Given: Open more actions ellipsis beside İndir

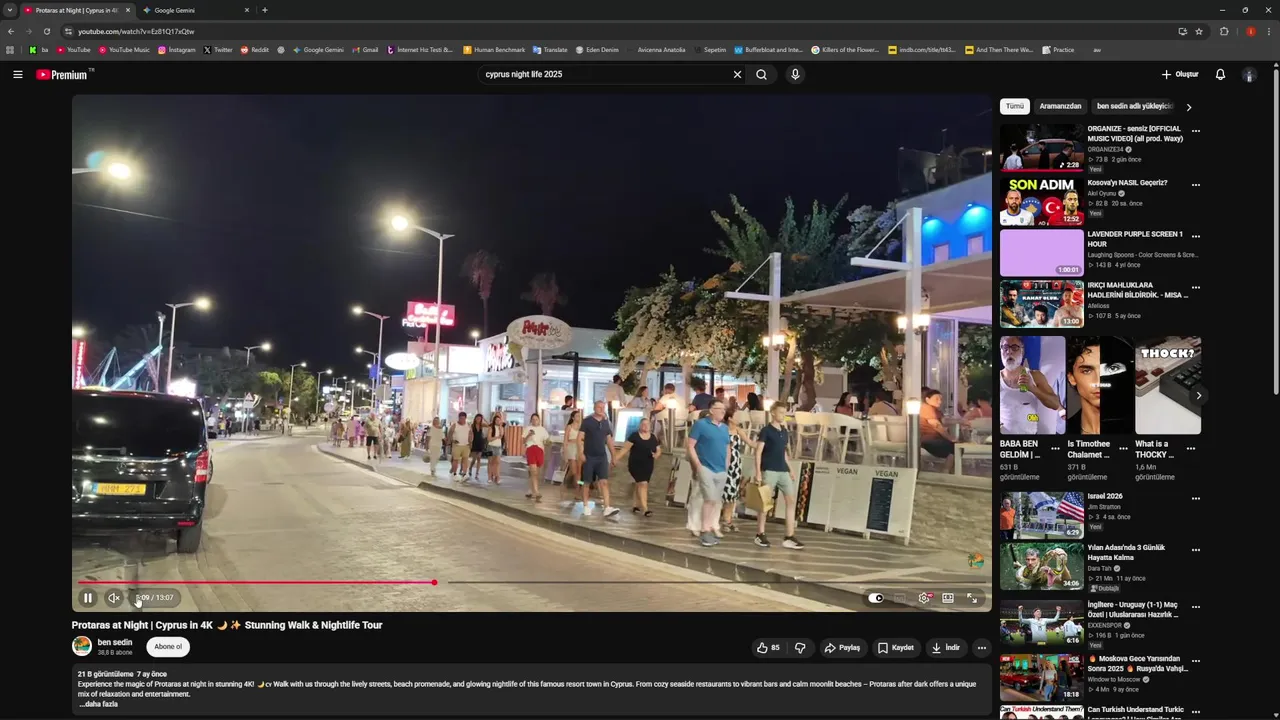Looking at the screenshot, I should [x=981, y=648].
